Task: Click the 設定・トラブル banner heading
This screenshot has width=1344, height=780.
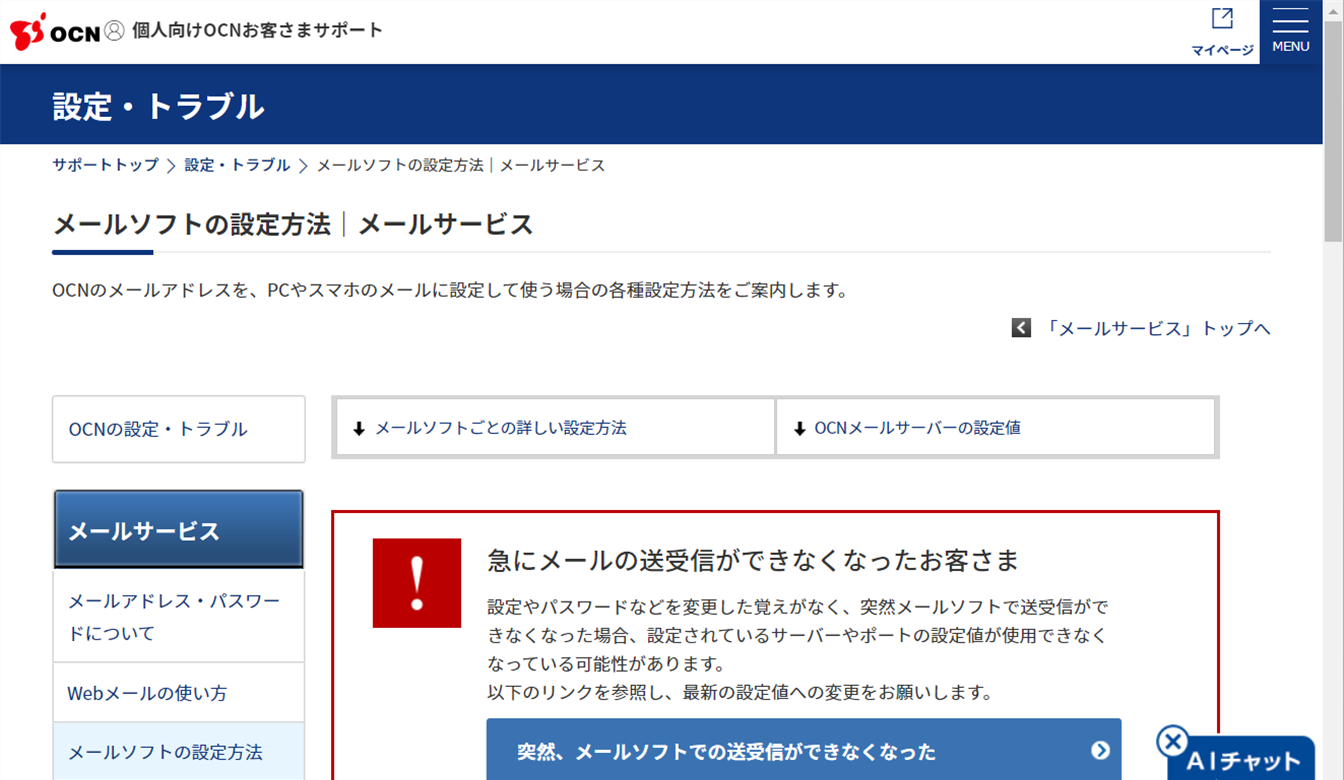Action: pyautogui.click(x=158, y=106)
